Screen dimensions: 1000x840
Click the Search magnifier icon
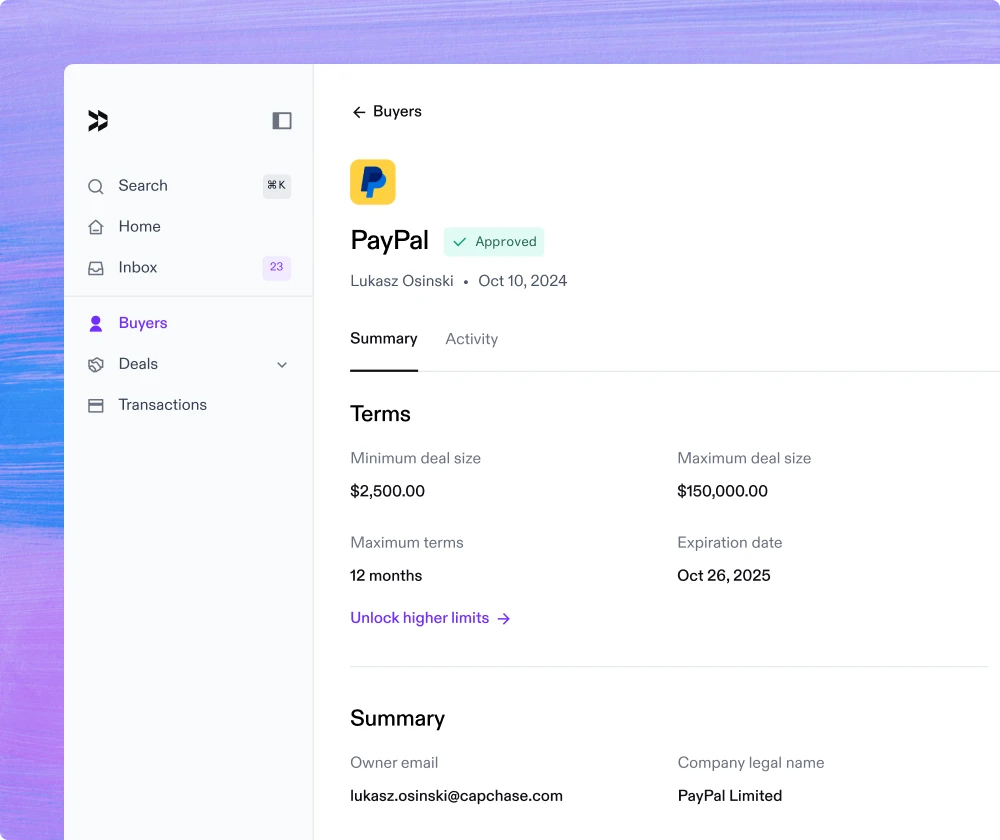(x=96, y=186)
